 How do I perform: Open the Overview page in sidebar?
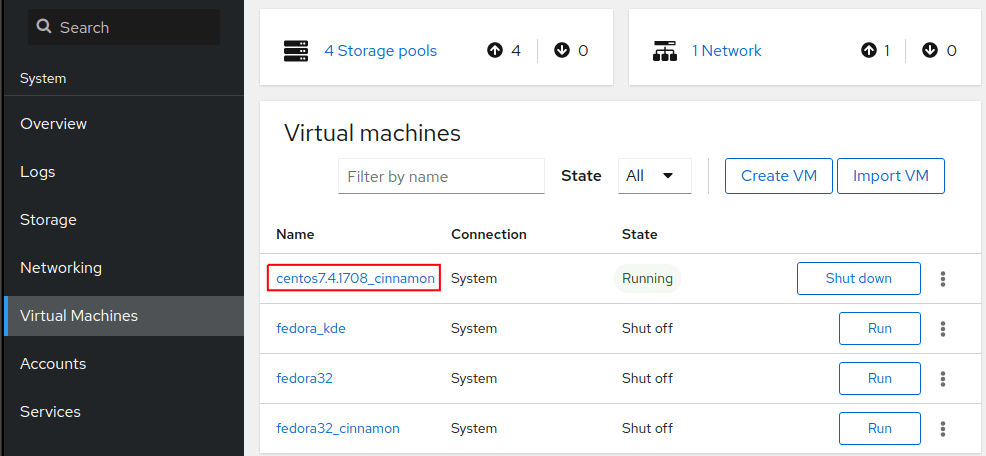tap(54, 124)
